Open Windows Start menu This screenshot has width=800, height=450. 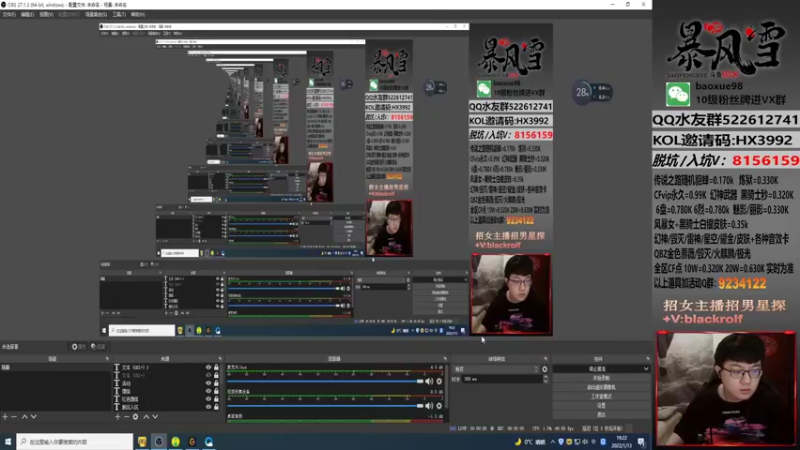8,442
